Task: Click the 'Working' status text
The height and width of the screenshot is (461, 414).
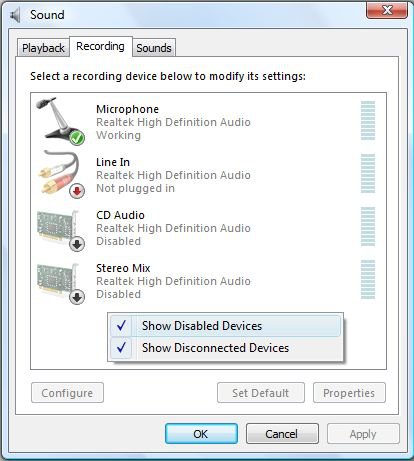Action: point(118,135)
